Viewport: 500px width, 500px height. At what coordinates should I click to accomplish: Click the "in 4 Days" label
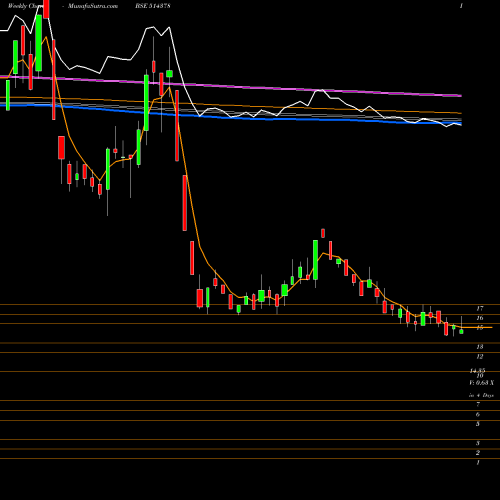[x=481, y=395]
